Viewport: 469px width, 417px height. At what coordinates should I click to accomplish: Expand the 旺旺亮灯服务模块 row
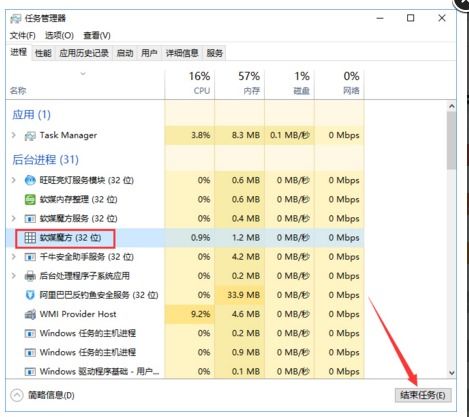pyautogui.click(x=14, y=180)
